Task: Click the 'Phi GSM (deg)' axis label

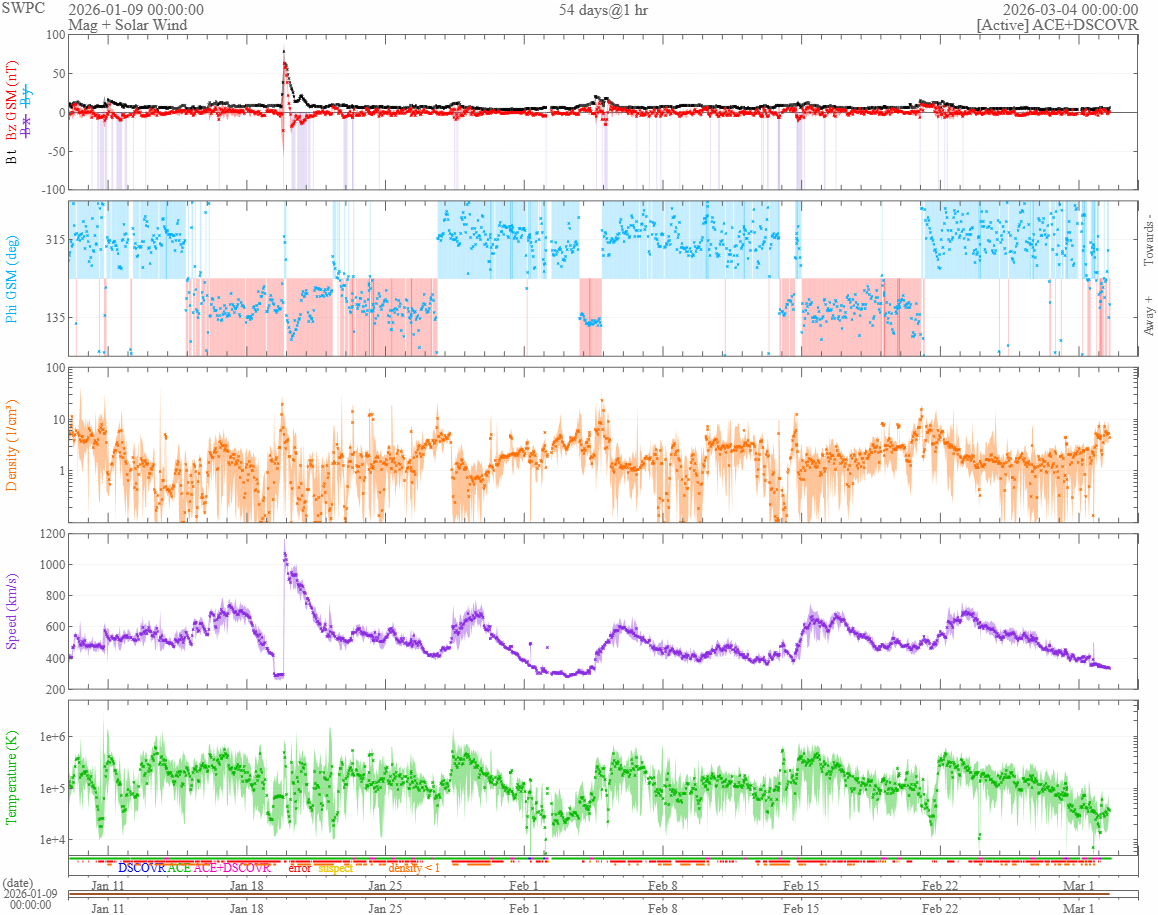Action: coord(11,279)
